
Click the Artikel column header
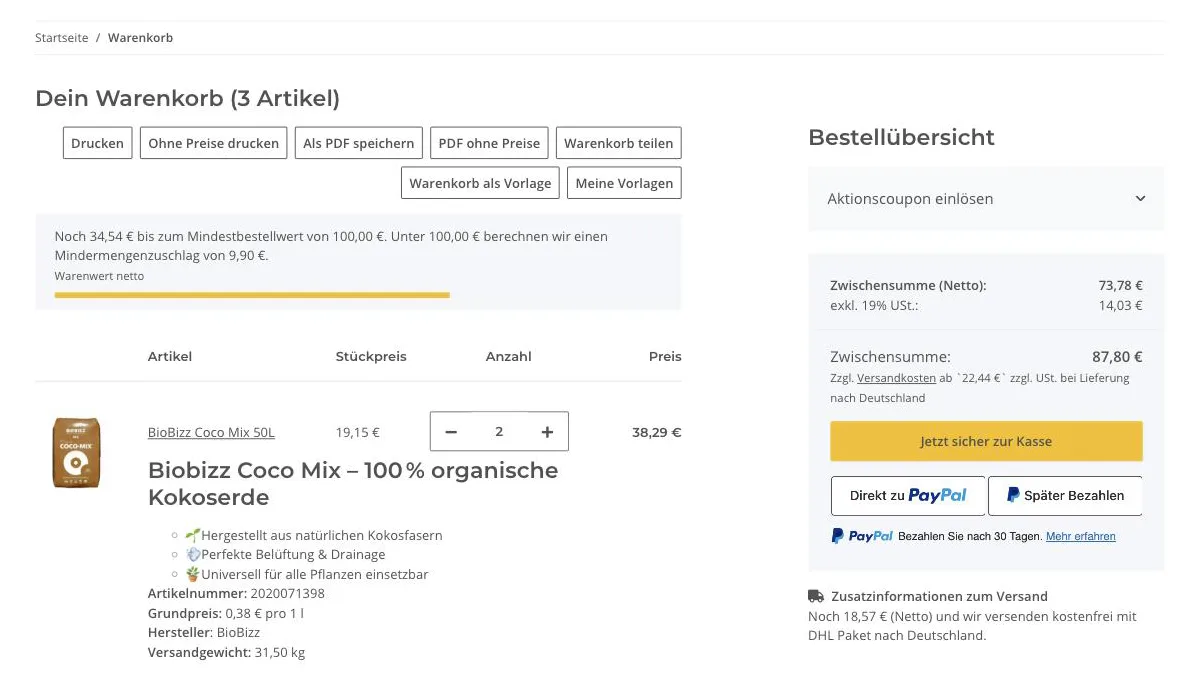tap(170, 356)
